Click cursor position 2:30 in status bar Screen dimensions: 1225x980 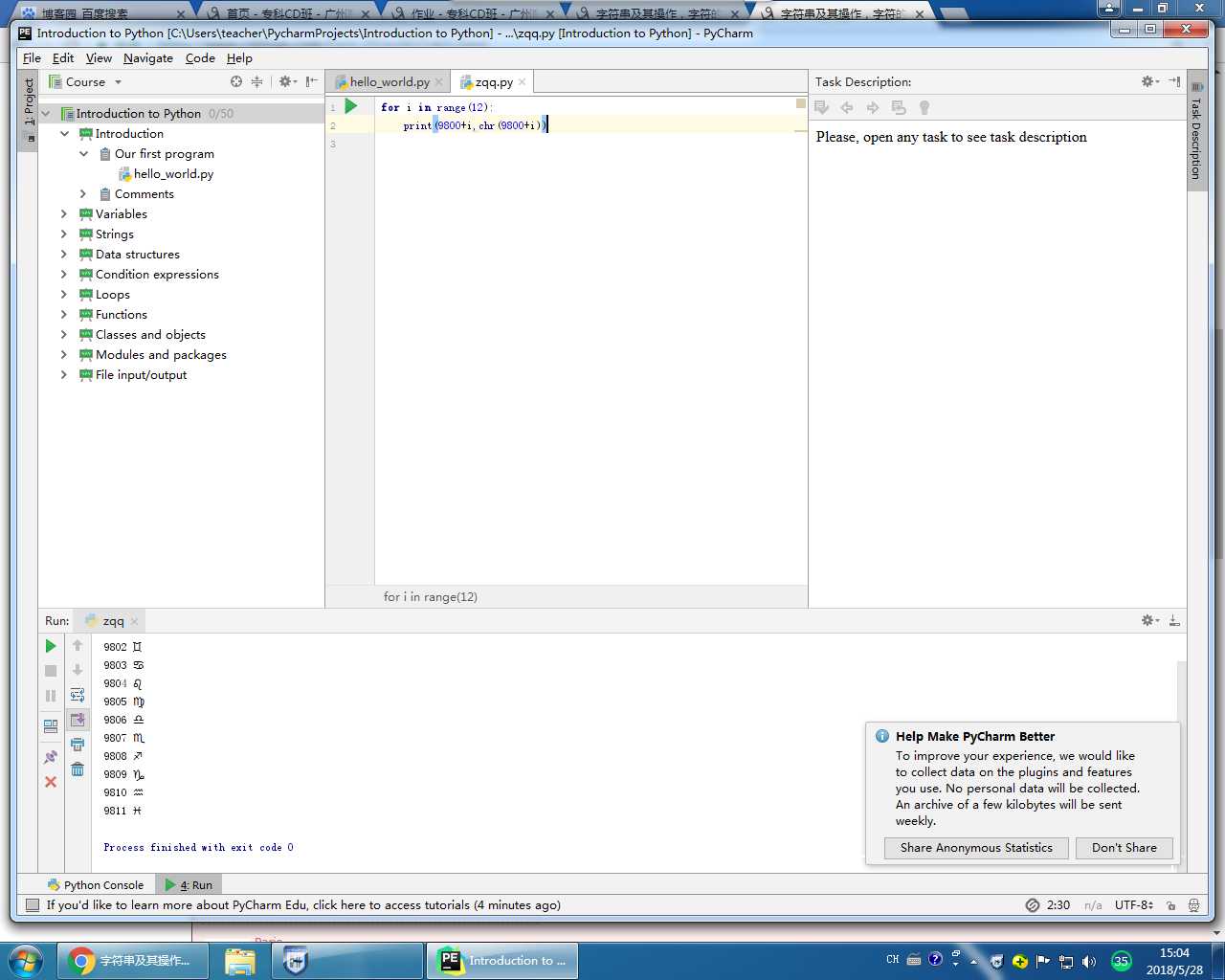[x=1058, y=904]
